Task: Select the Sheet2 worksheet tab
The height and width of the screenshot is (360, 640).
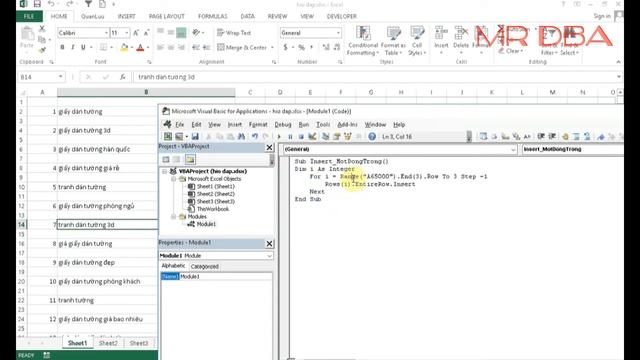Action: tap(108, 343)
